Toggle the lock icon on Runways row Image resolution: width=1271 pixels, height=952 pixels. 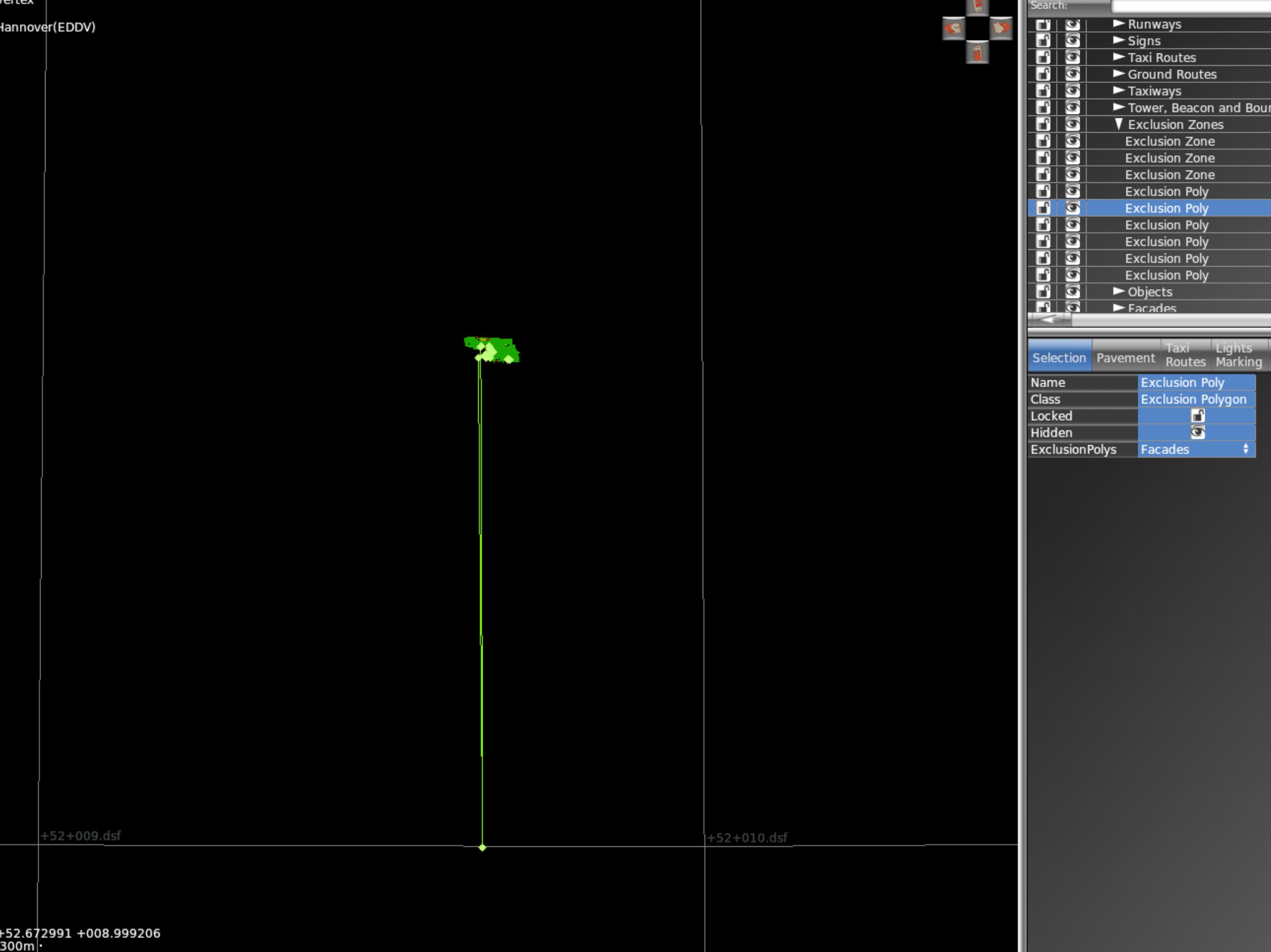coord(1044,24)
